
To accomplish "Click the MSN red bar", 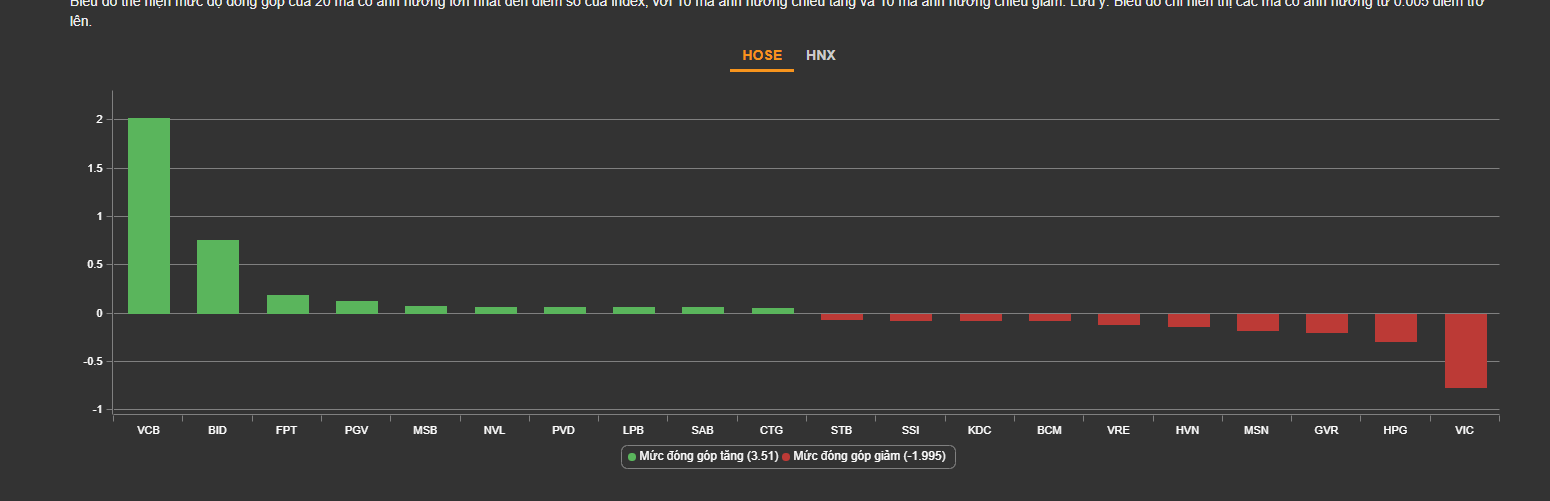I will click(1257, 322).
